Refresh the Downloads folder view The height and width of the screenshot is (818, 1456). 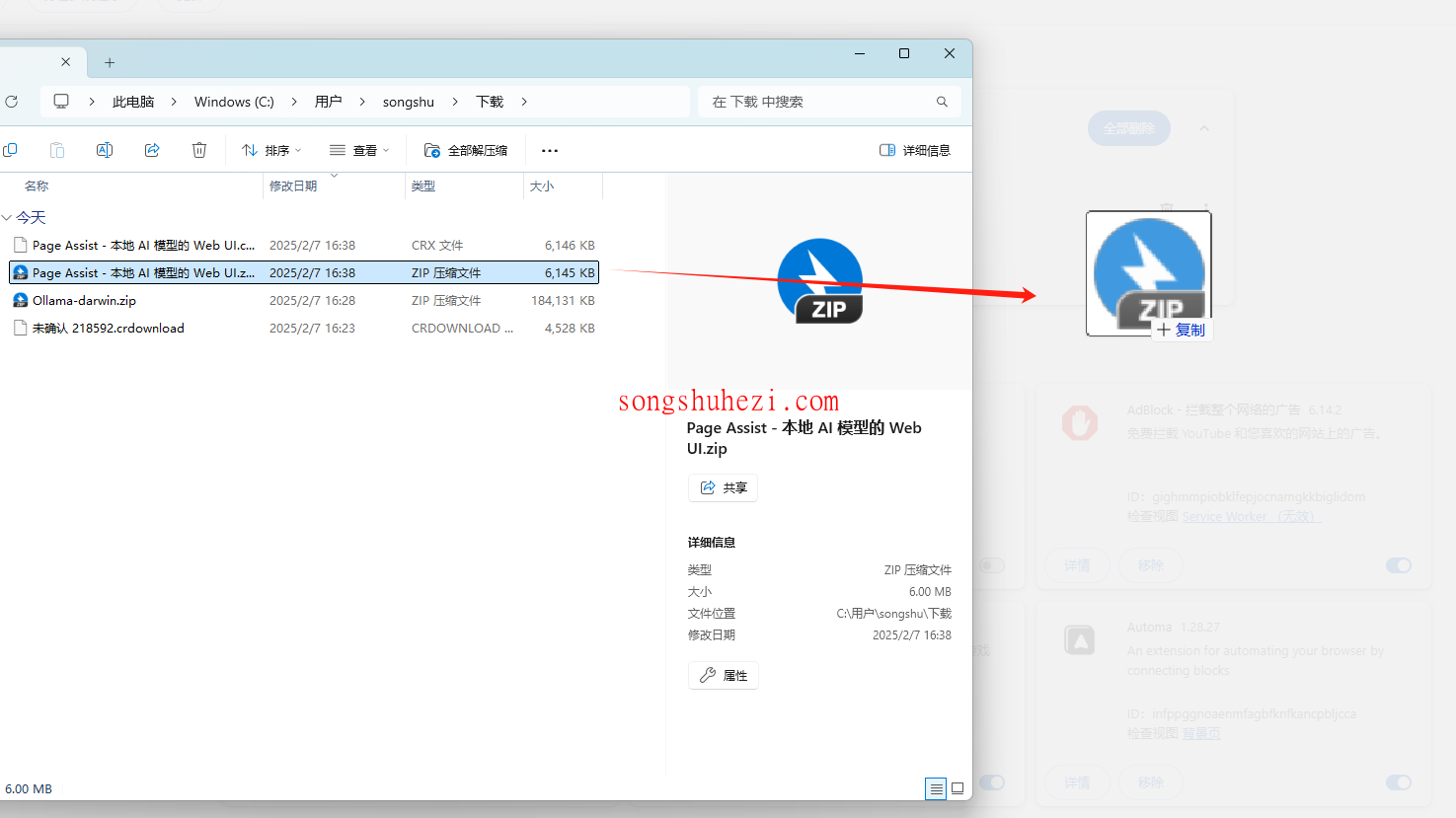(x=12, y=102)
